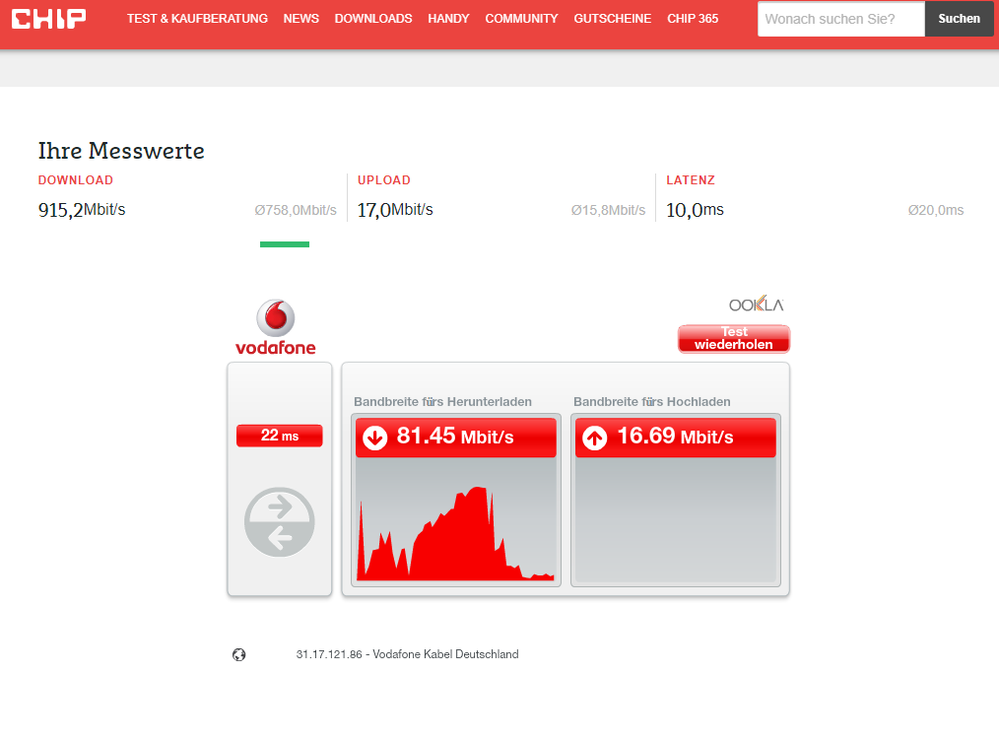
Task: Click the Suchen search button
Action: [x=959, y=18]
